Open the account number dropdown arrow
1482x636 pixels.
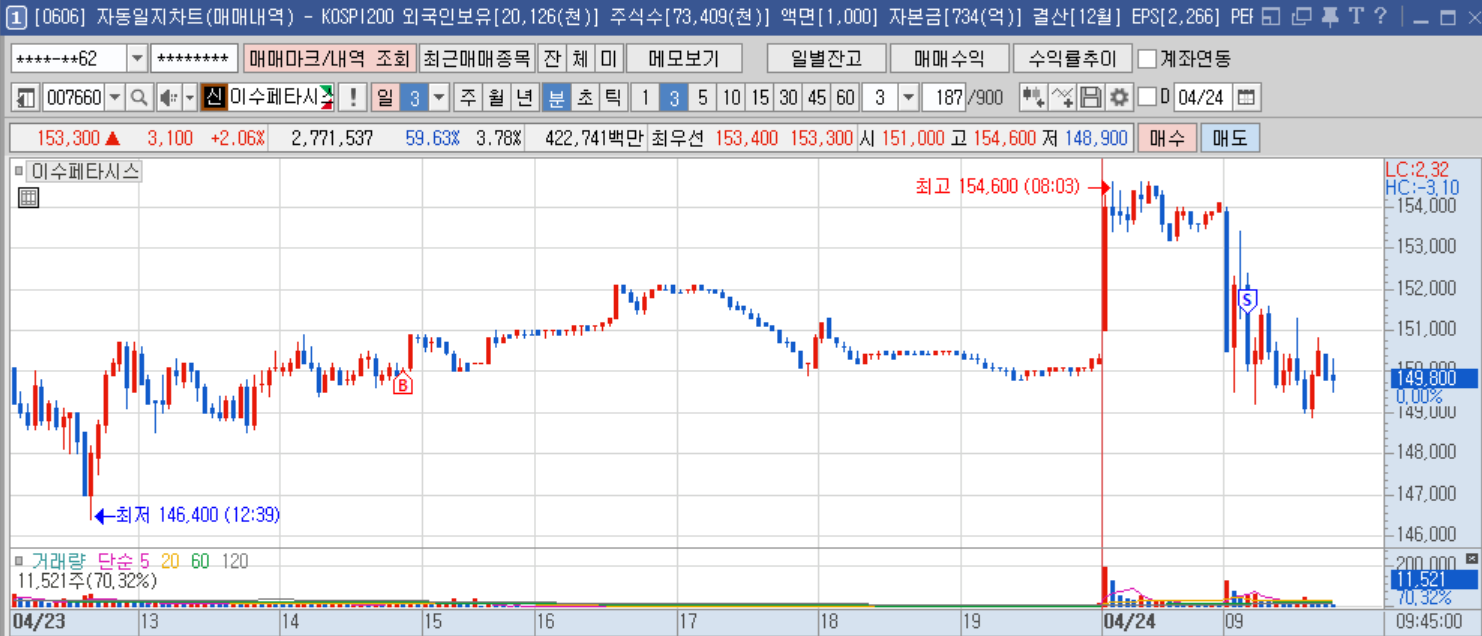(x=137, y=59)
